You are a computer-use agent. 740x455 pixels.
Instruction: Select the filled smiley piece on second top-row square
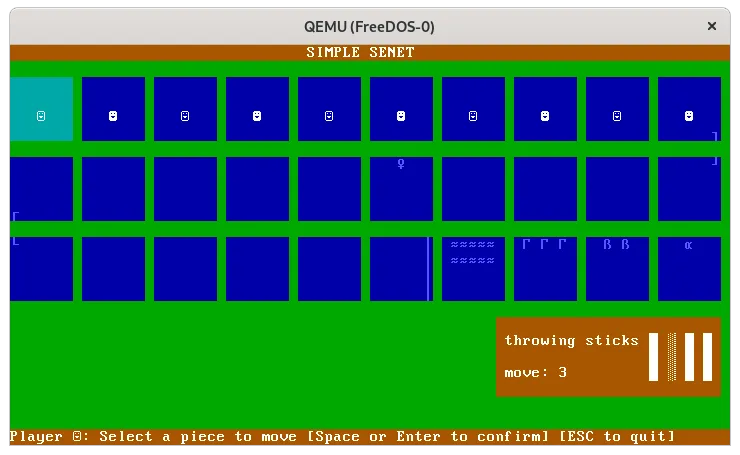[x=113, y=116]
